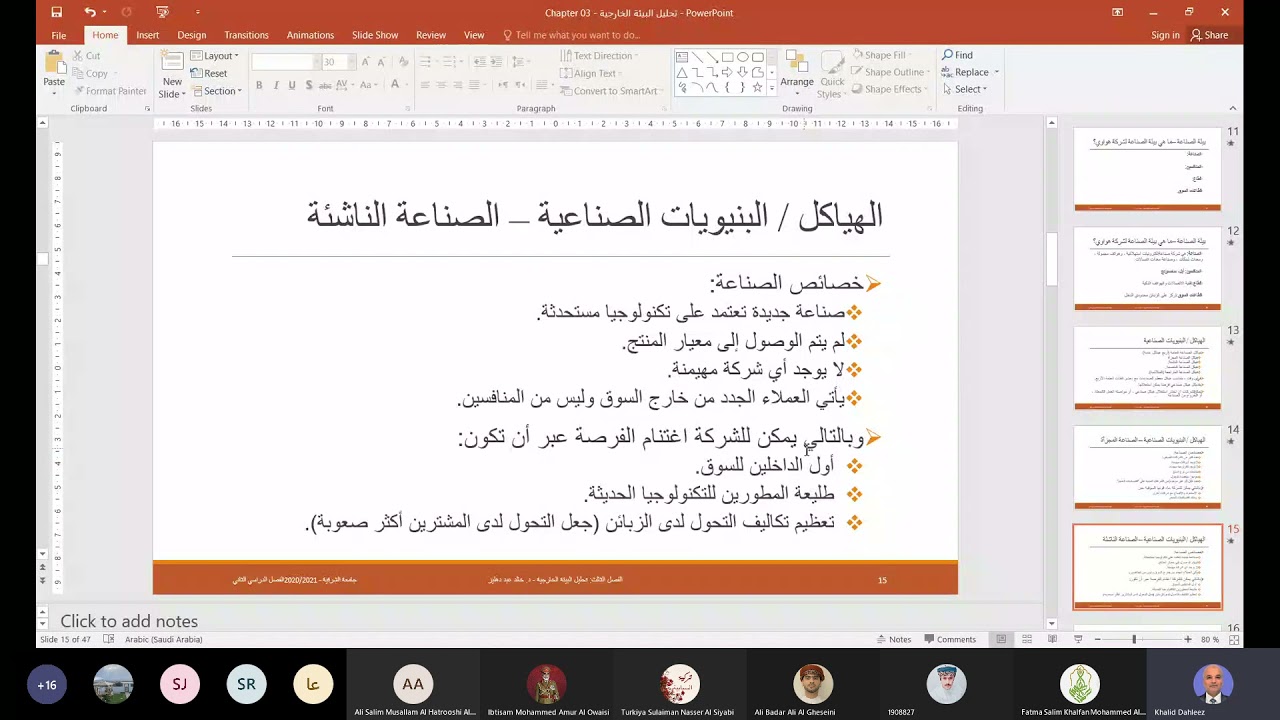Justify the text

point(474,86)
